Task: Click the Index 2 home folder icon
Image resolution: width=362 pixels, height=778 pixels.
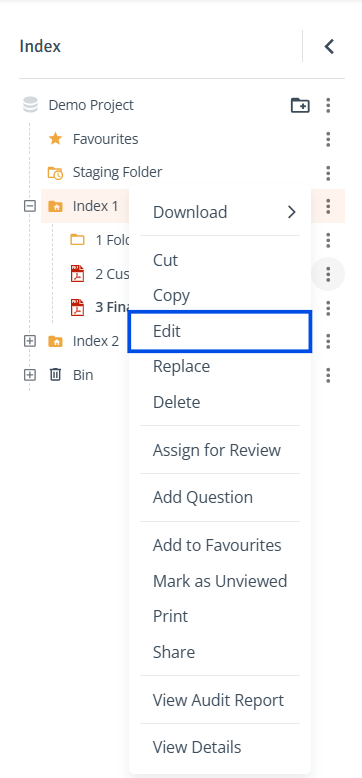Action: [x=55, y=341]
